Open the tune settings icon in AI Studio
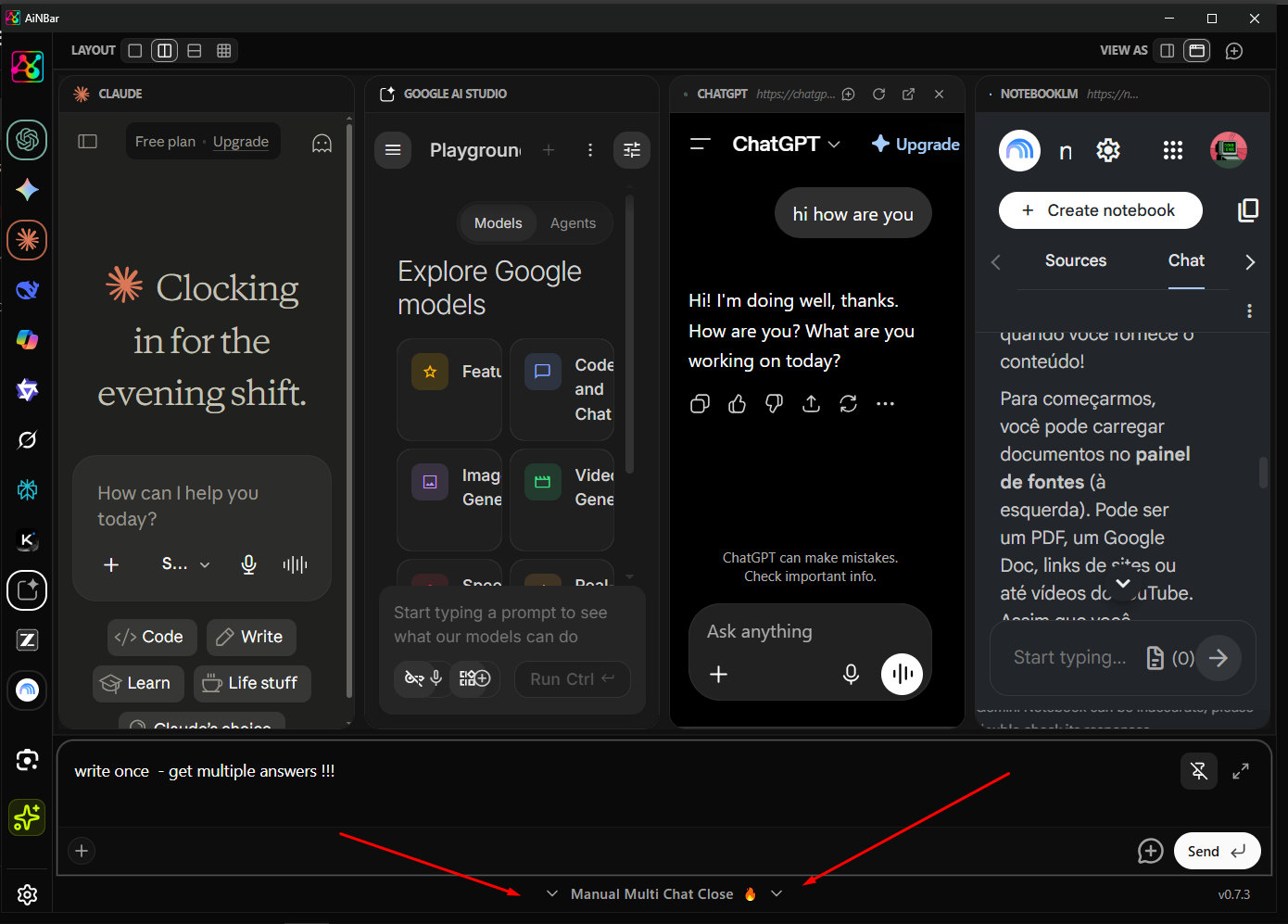 (632, 150)
